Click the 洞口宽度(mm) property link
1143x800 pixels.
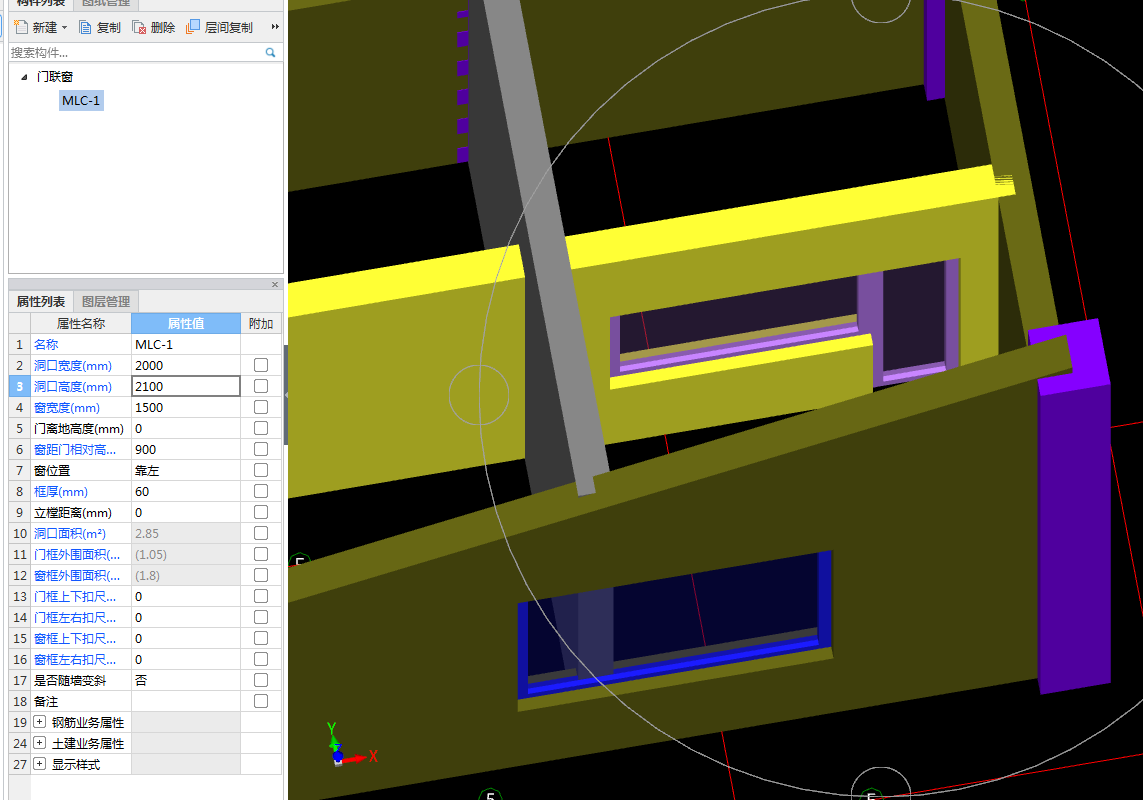click(73, 365)
